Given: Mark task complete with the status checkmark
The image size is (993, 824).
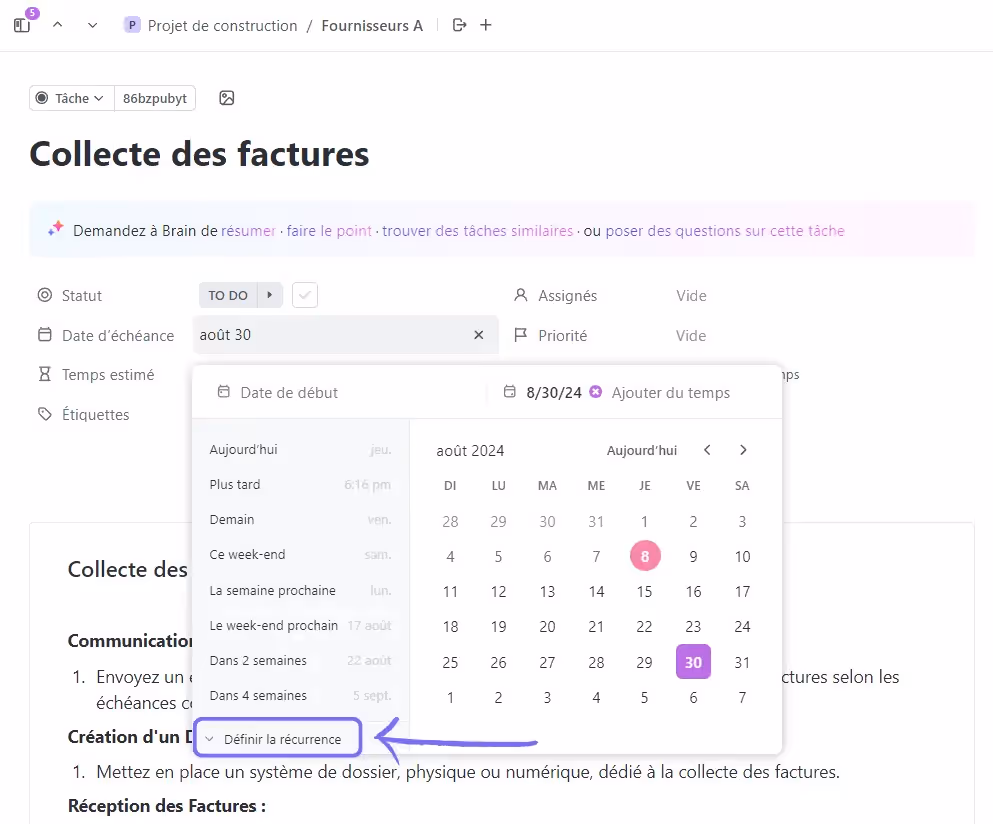Looking at the screenshot, I should coord(306,296).
